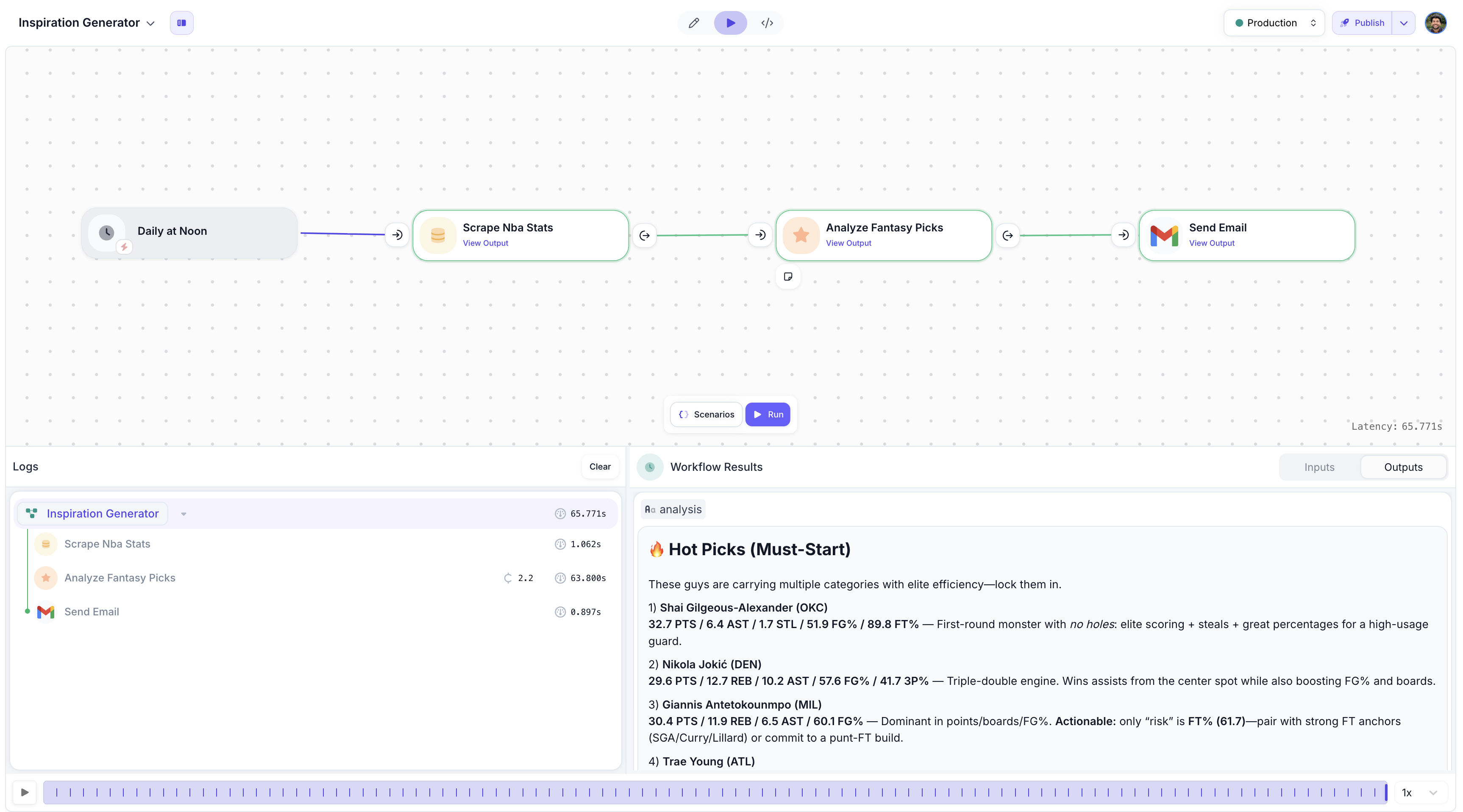Click the Gmail icon on the Send Email node
The width and height of the screenshot is (1463, 812).
click(1164, 235)
